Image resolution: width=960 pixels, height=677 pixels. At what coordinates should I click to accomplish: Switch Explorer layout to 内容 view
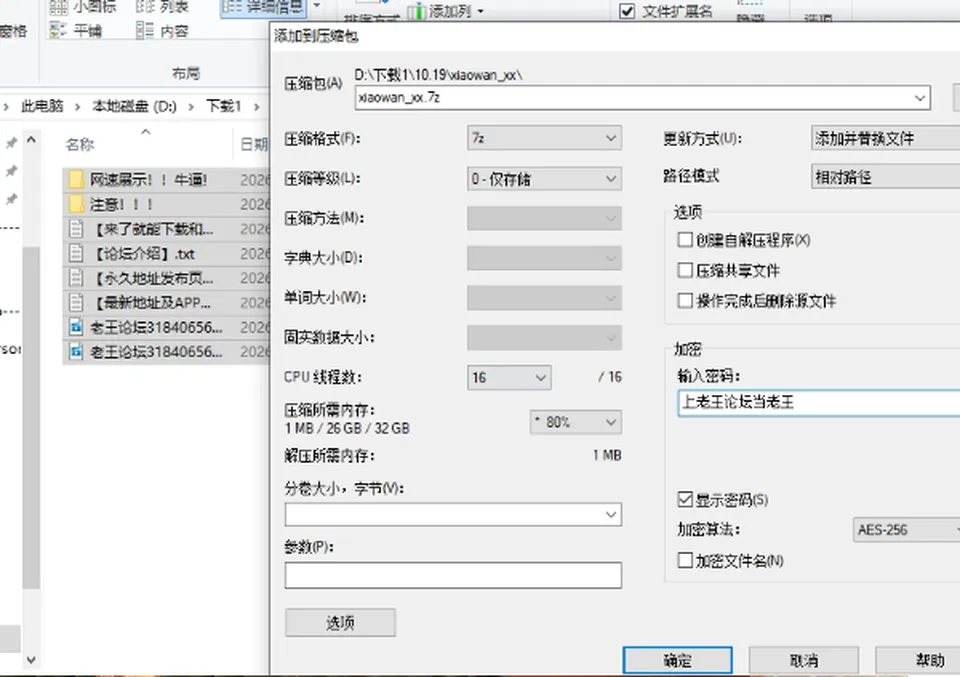162,31
